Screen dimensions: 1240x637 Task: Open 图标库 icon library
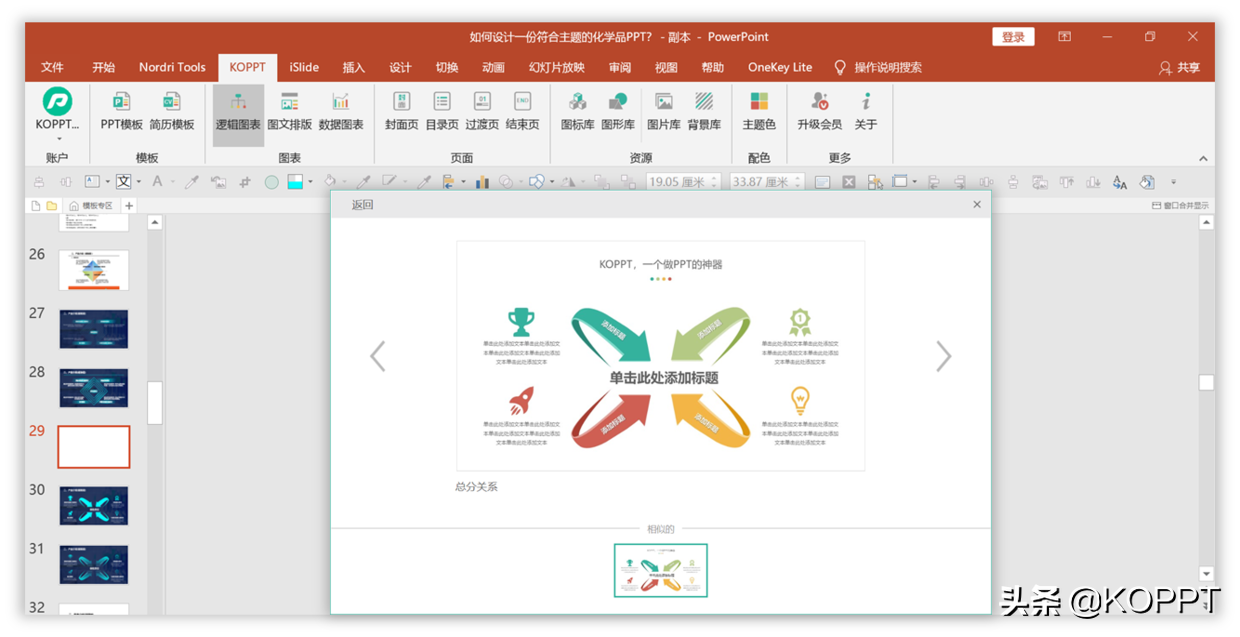(577, 111)
